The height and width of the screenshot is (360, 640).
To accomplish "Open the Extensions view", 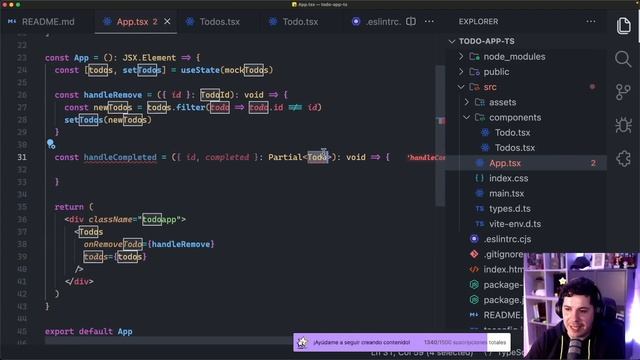I will (623, 158).
